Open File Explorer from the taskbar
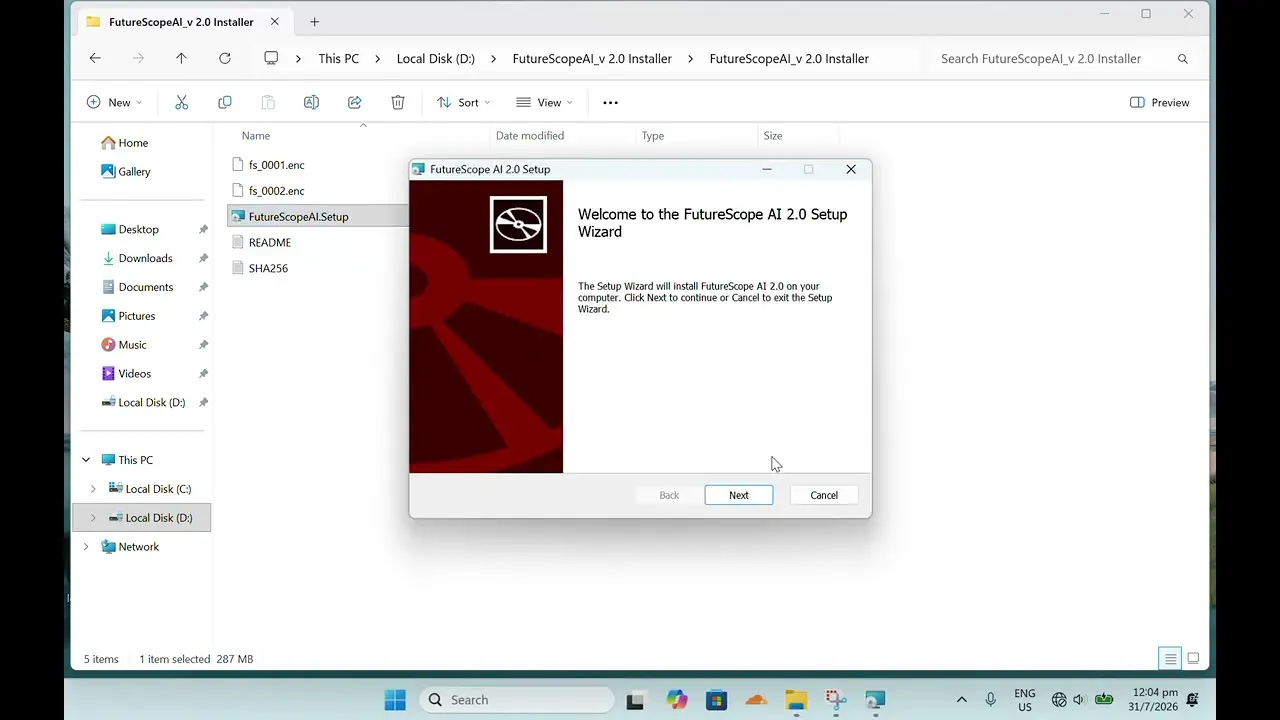This screenshot has height=720, width=1280. click(796, 700)
